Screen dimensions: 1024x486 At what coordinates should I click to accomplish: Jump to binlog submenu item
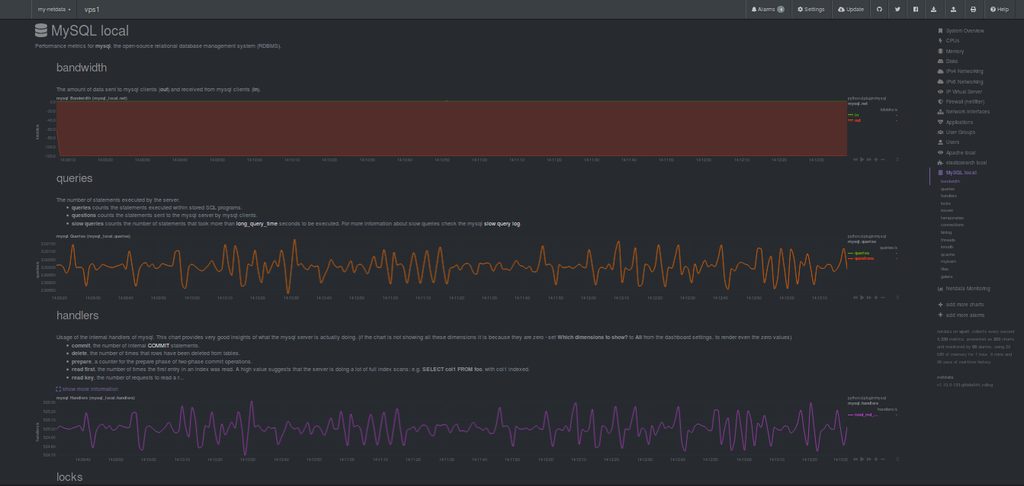point(946,233)
